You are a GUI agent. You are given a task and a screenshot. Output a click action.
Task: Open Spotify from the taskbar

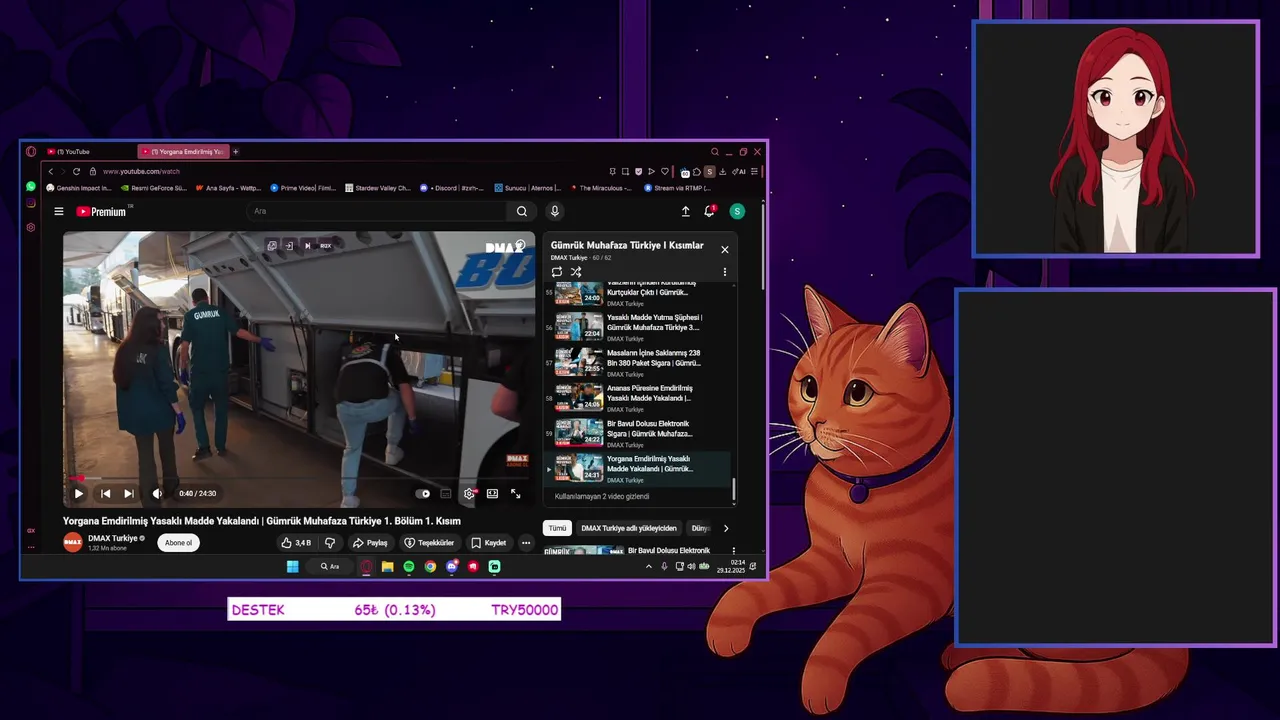pyautogui.click(x=408, y=566)
